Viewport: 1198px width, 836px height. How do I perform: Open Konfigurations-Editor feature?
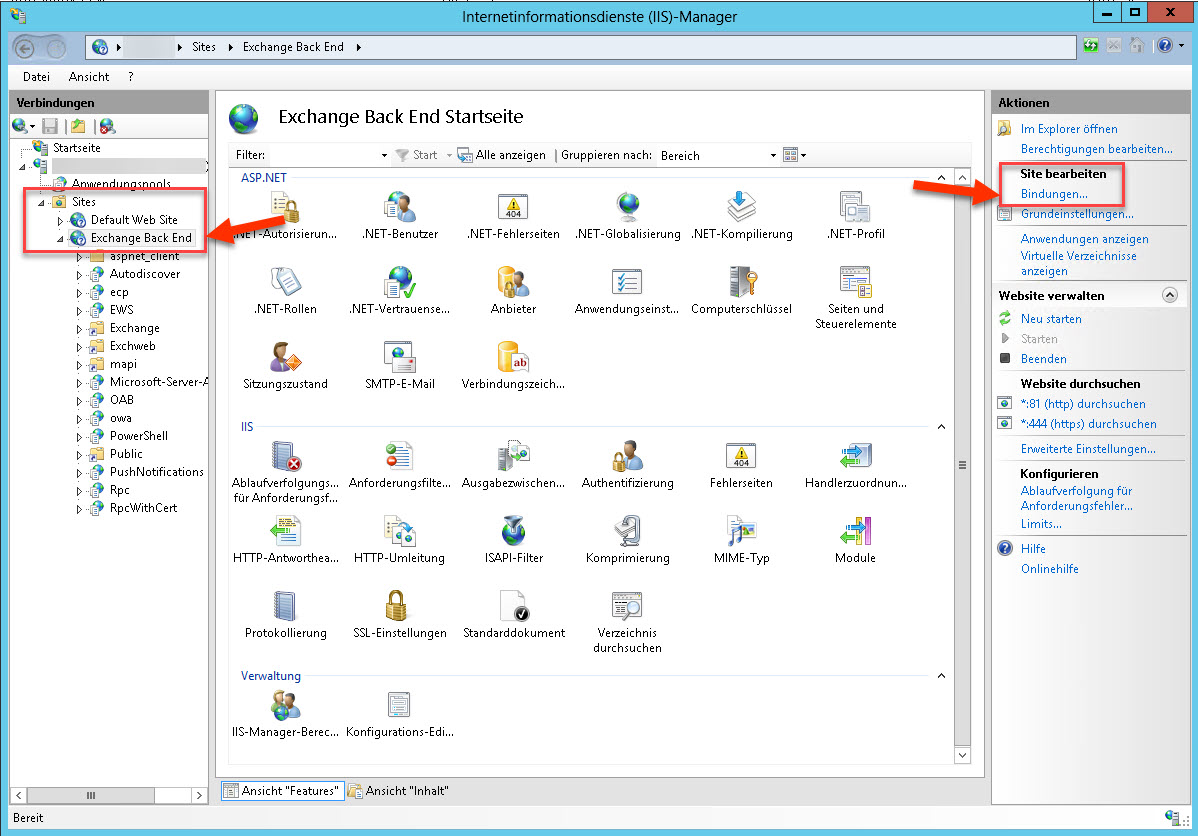400,714
